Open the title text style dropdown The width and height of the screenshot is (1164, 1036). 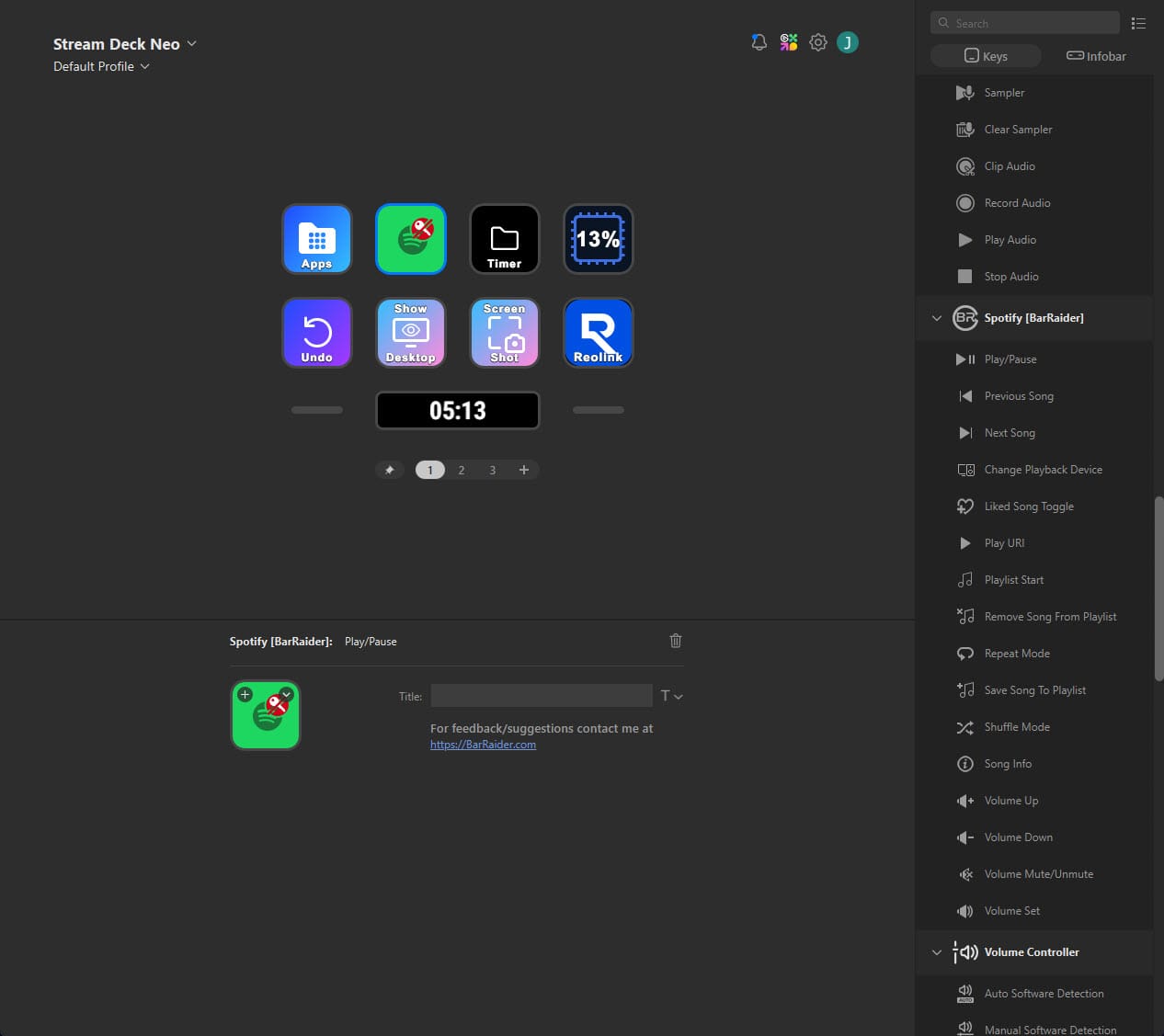[x=671, y=696]
